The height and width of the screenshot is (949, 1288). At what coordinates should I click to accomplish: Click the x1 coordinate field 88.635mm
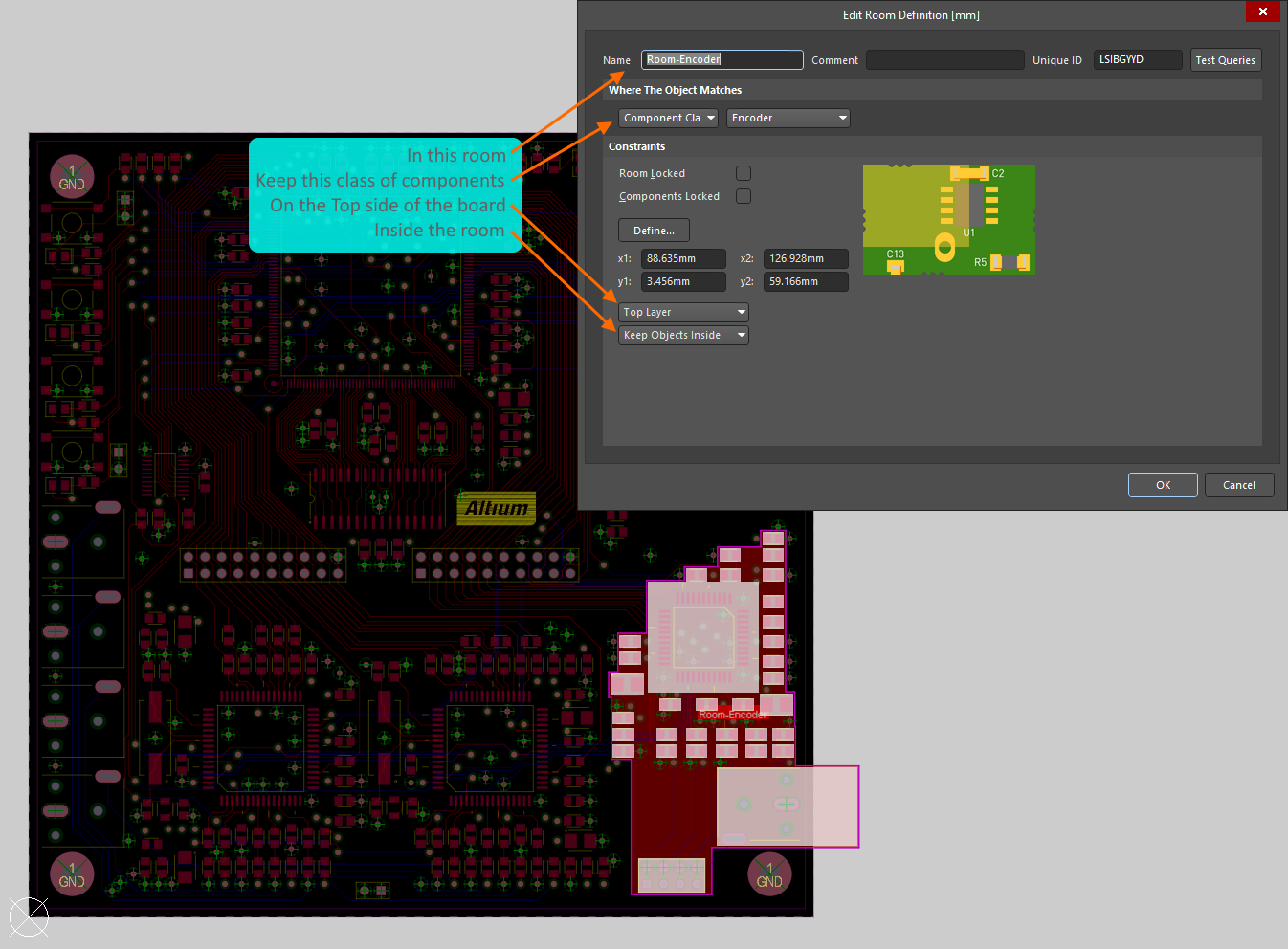683,258
